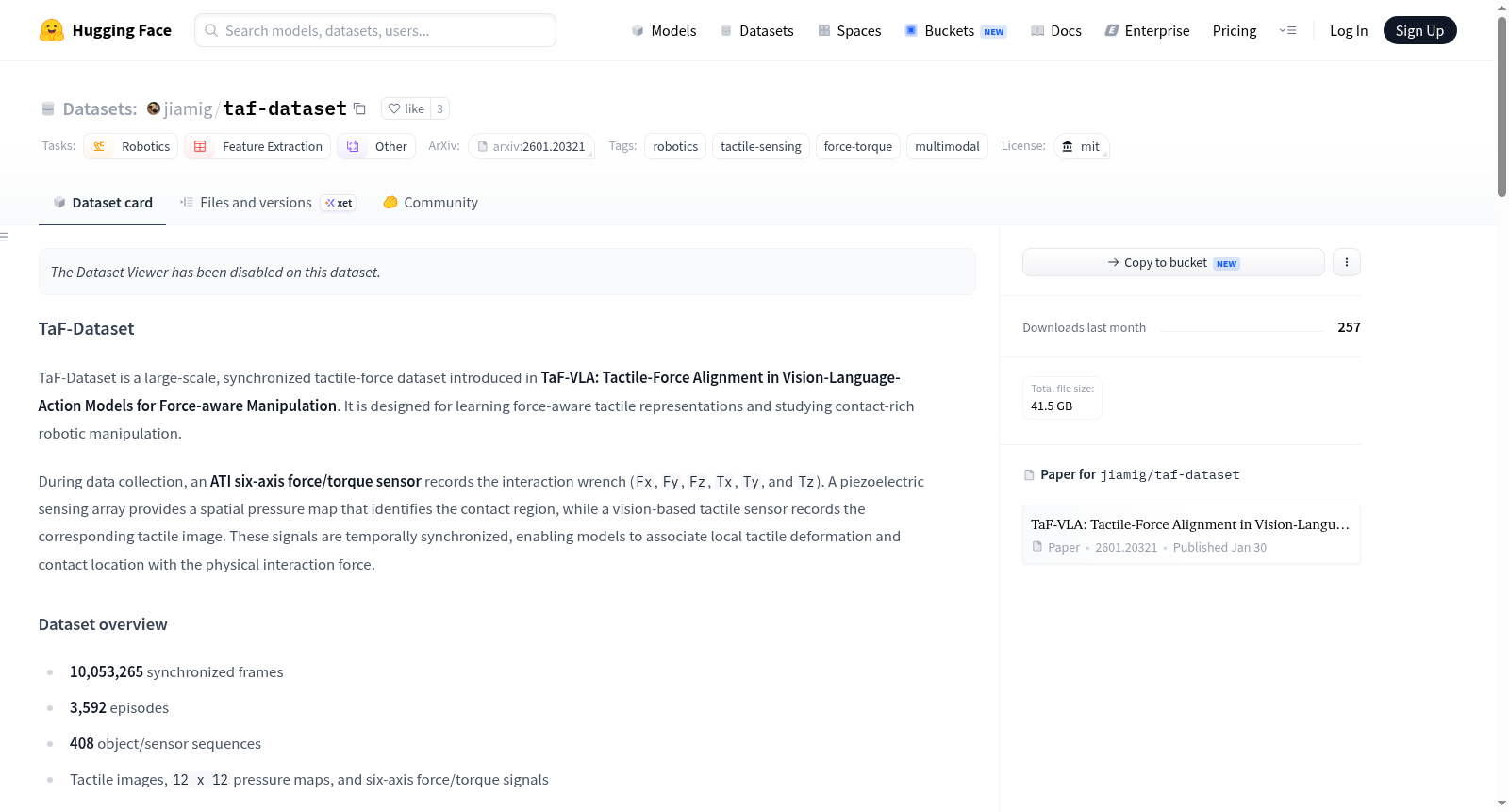The height and width of the screenshot is (812, 1509).
Task: Toggle the left sidebar table of contents
Action: (4, 237)
